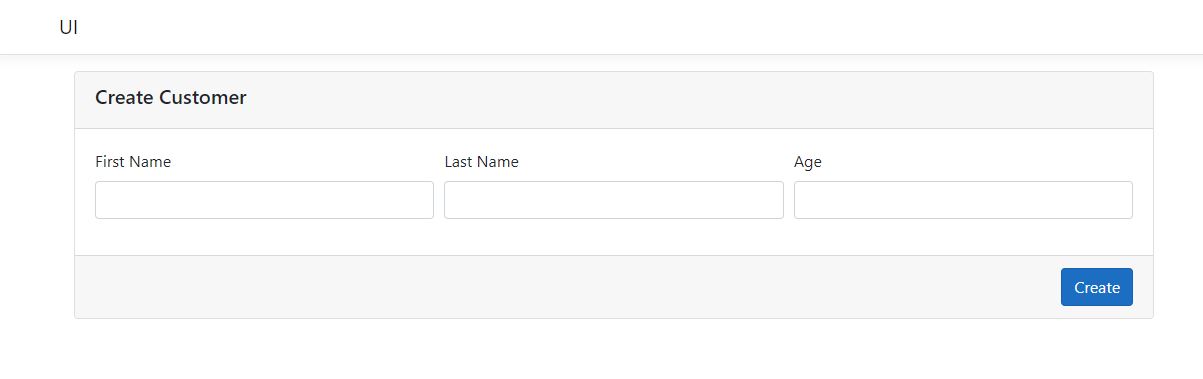The height and width of the screenshot is (379, 1203).
Task: Click the Last Name label
Action: tap(482, 162)
